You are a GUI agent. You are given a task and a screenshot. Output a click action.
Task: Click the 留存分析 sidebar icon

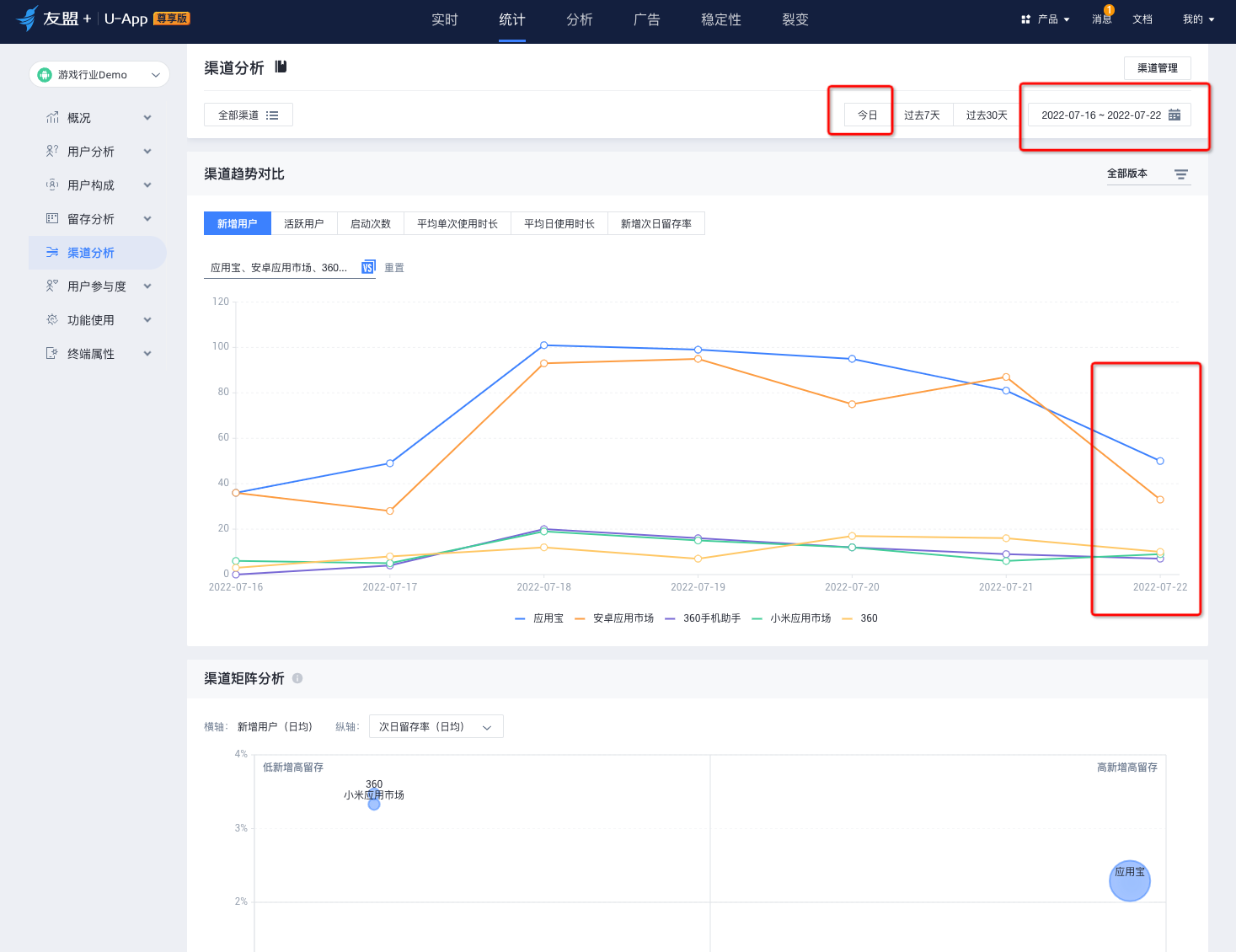52,219
